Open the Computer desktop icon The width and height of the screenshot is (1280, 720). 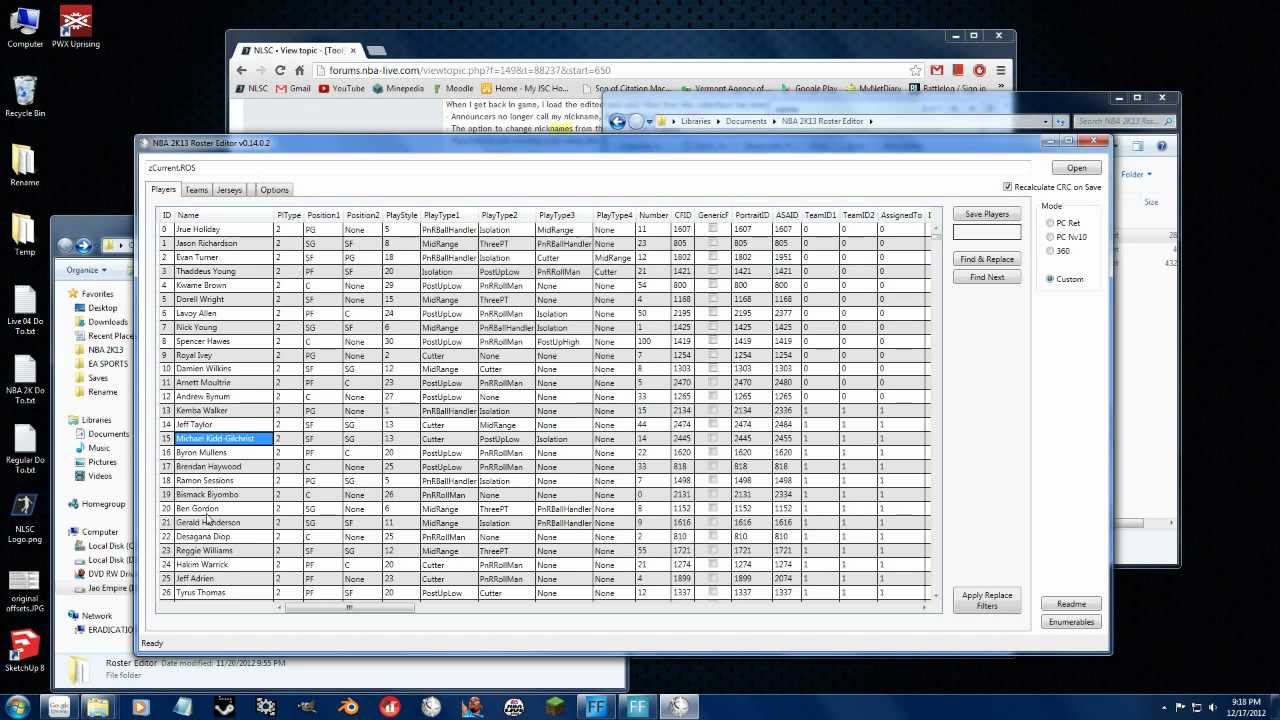(24, 27)
